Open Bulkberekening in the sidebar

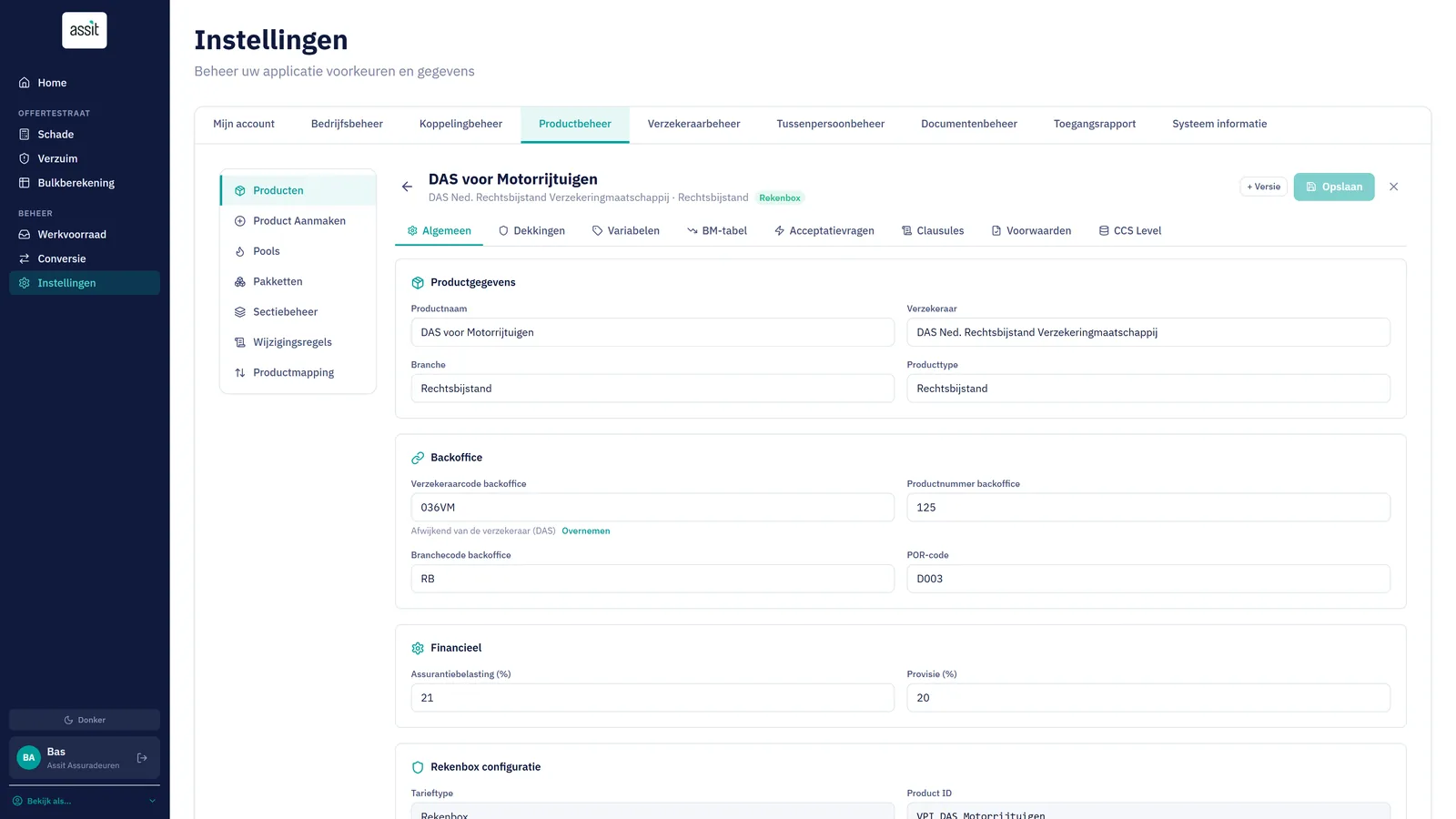click(x=85, y=183)
